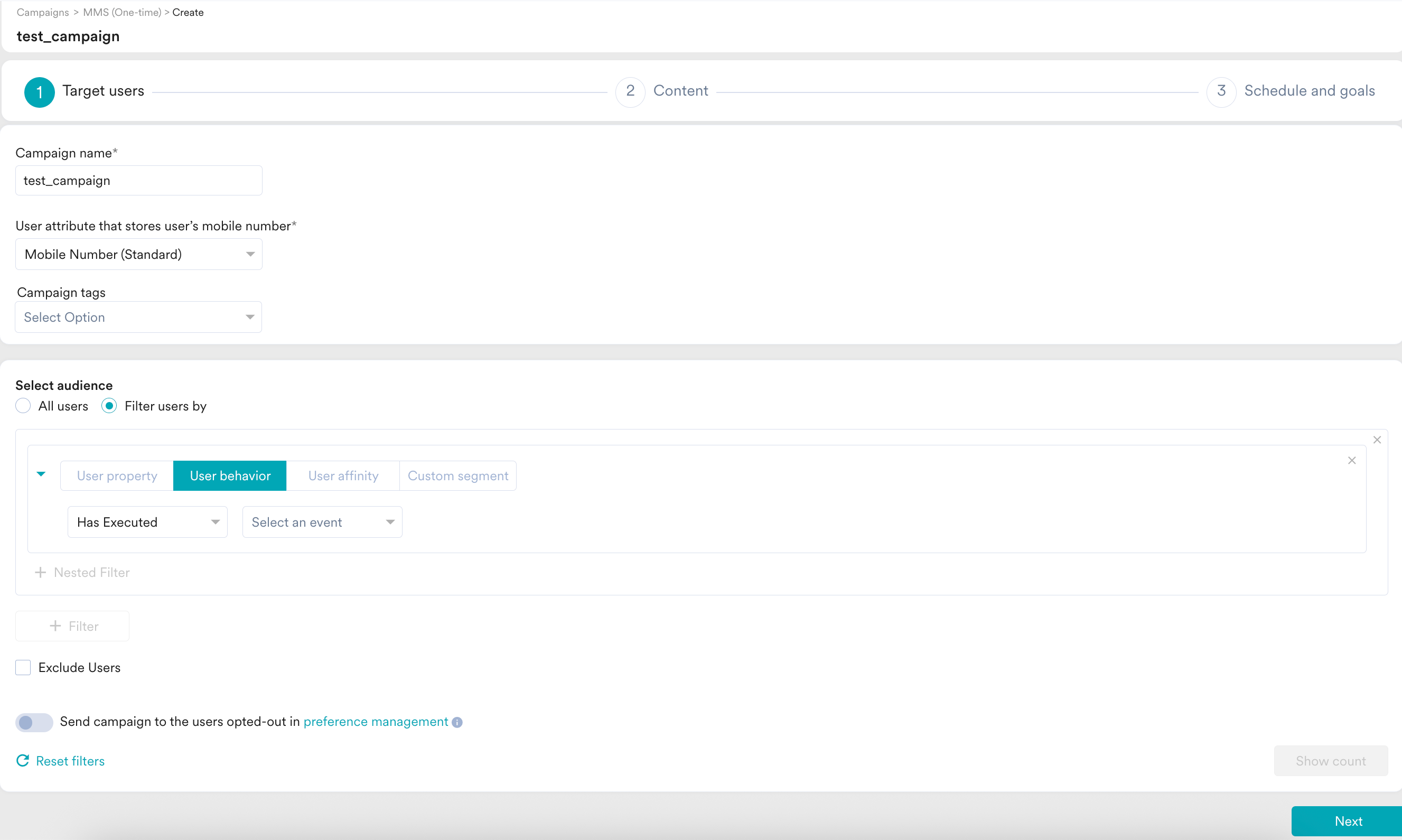Open the preference management link

pyautogui.click(x=376, y=722)
